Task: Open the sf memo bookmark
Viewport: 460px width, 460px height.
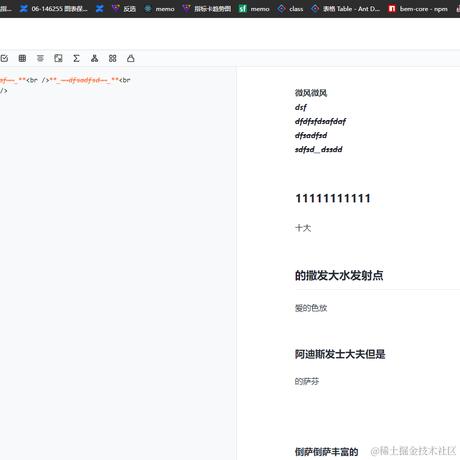Action: coord(254,9)
